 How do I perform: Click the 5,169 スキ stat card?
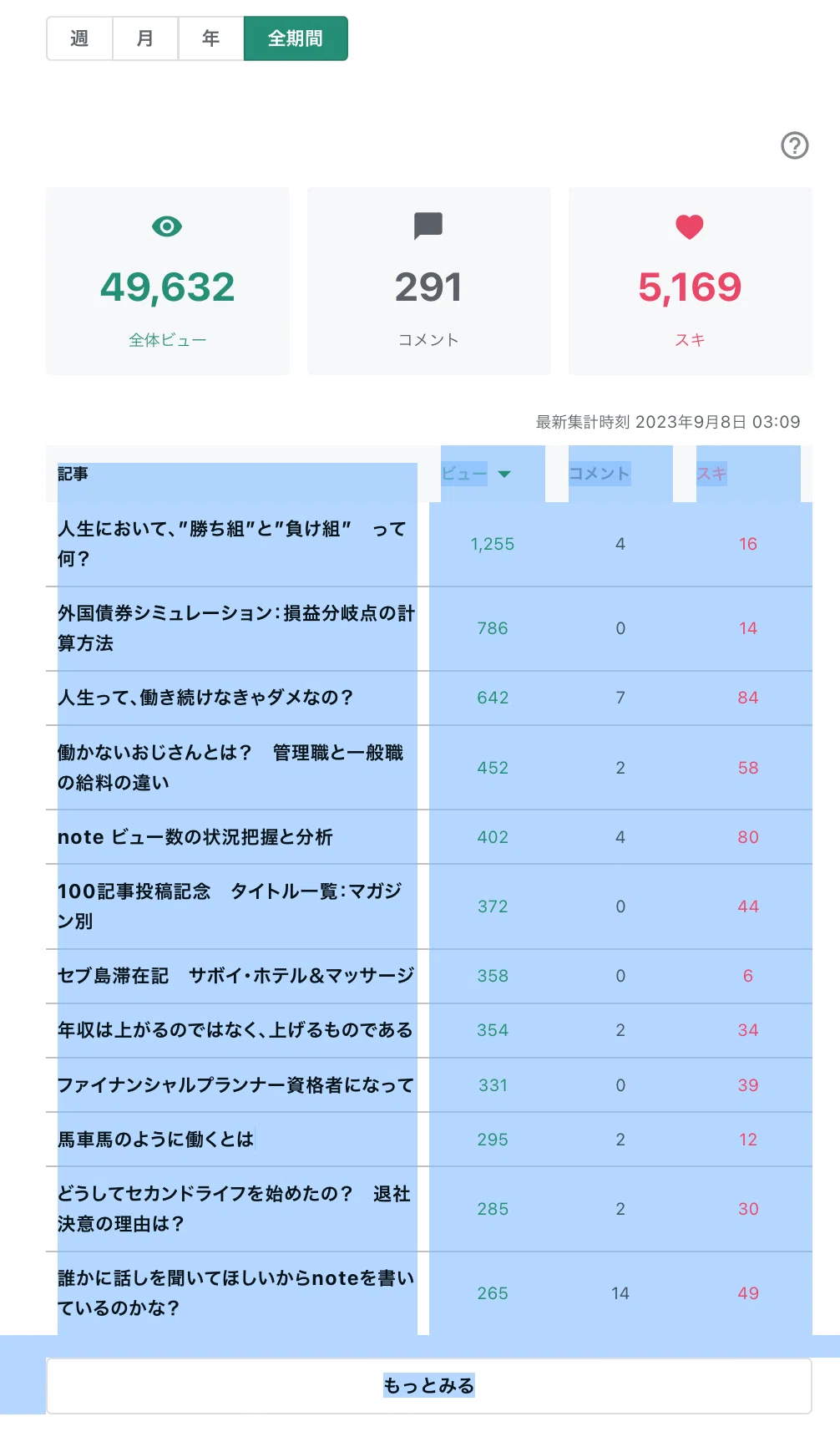pos(691,281)
